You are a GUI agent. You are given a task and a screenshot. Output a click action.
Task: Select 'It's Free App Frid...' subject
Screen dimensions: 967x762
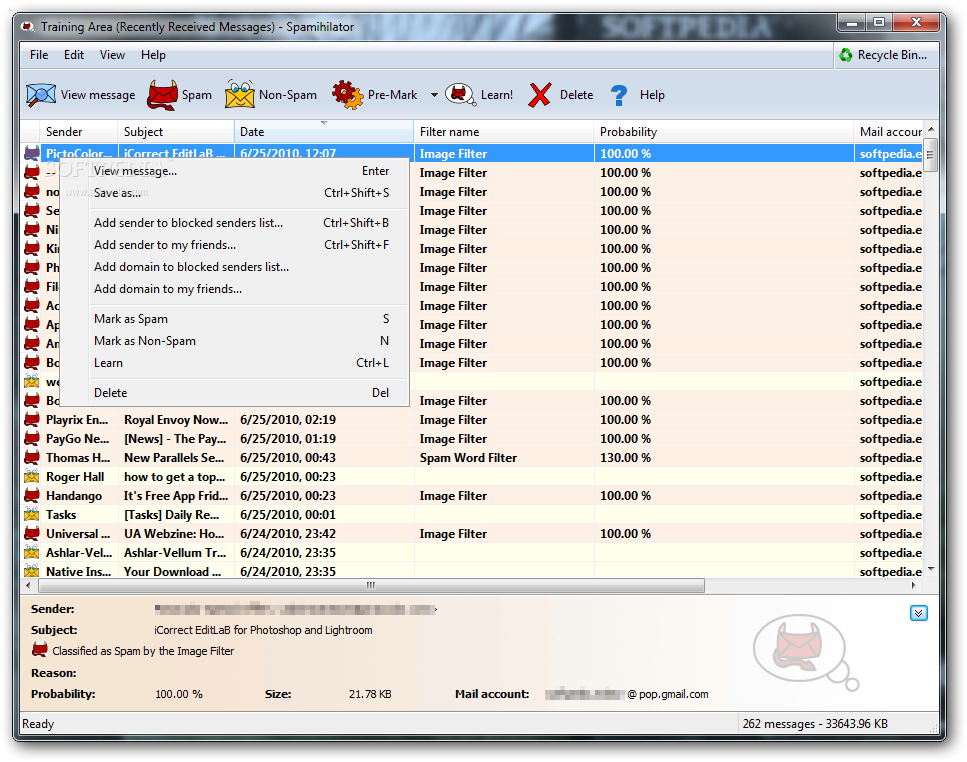coord(176,496)
